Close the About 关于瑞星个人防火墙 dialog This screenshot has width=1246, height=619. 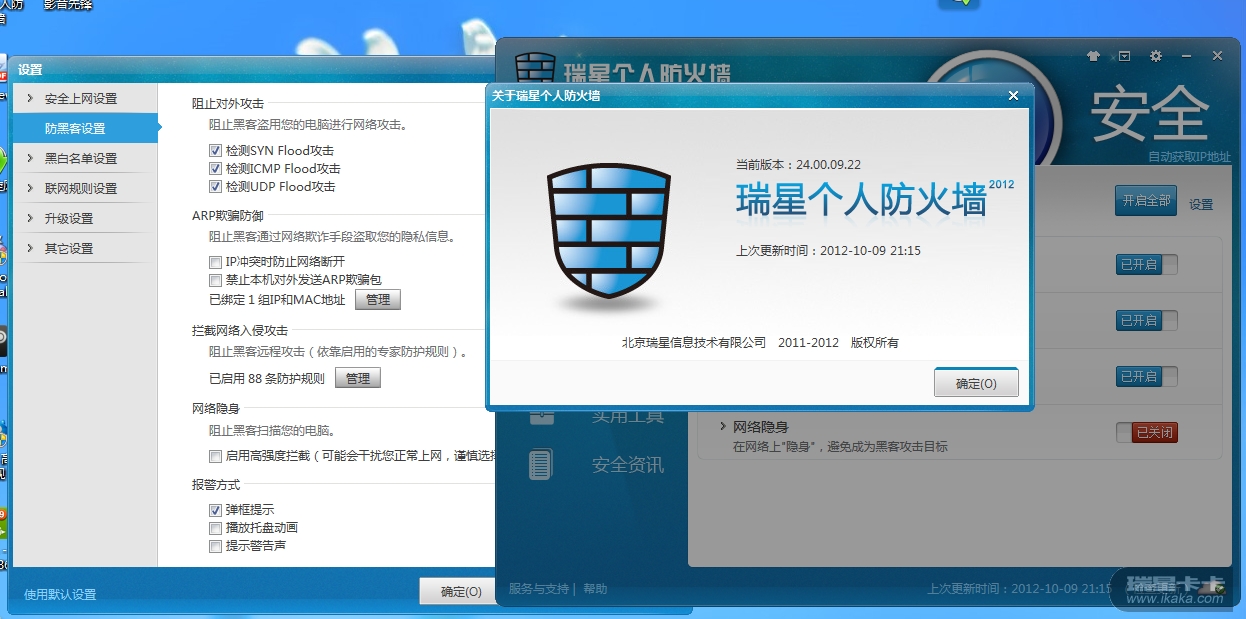point(1013,96)
